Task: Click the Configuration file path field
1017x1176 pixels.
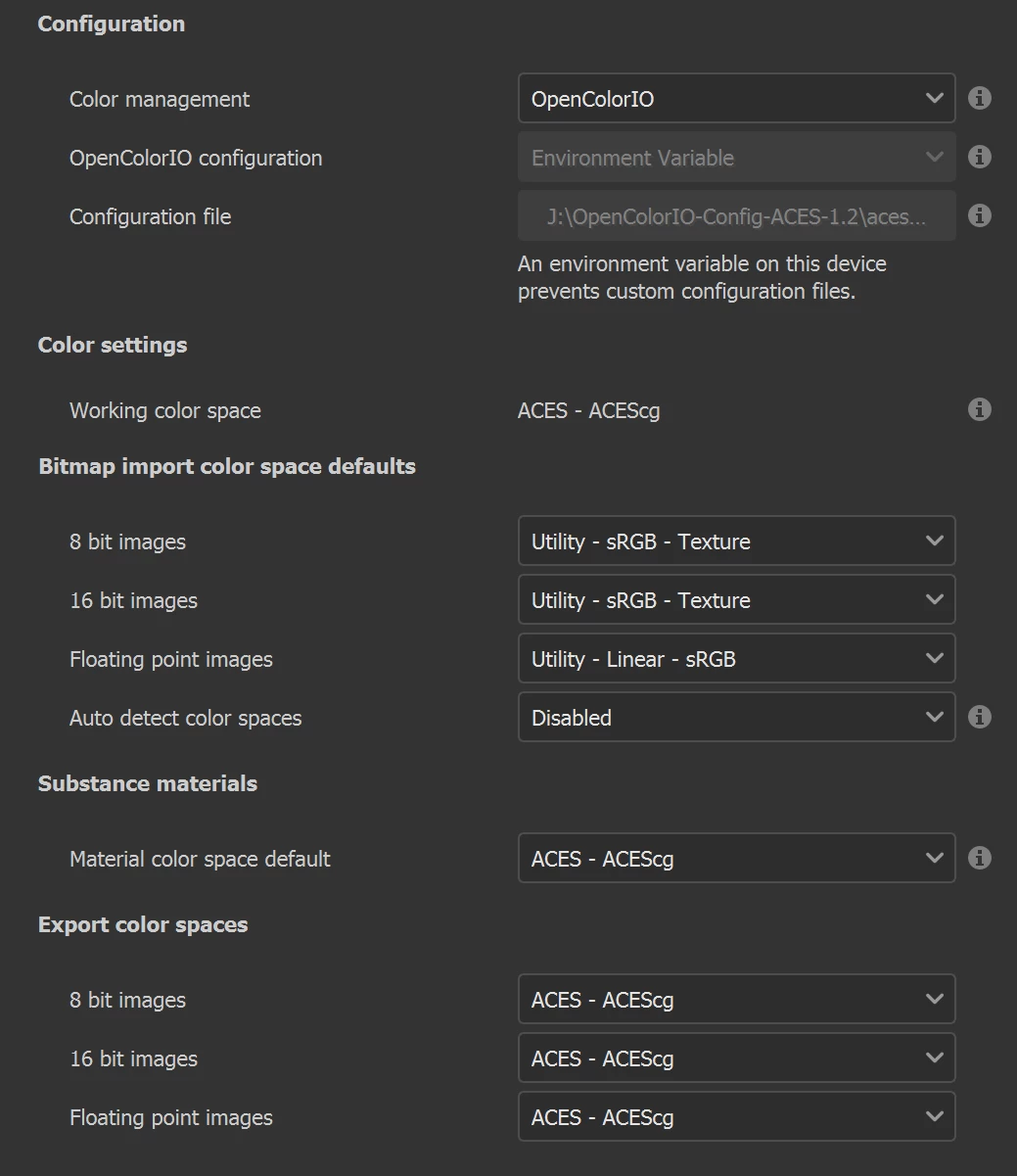Action: 736,216
